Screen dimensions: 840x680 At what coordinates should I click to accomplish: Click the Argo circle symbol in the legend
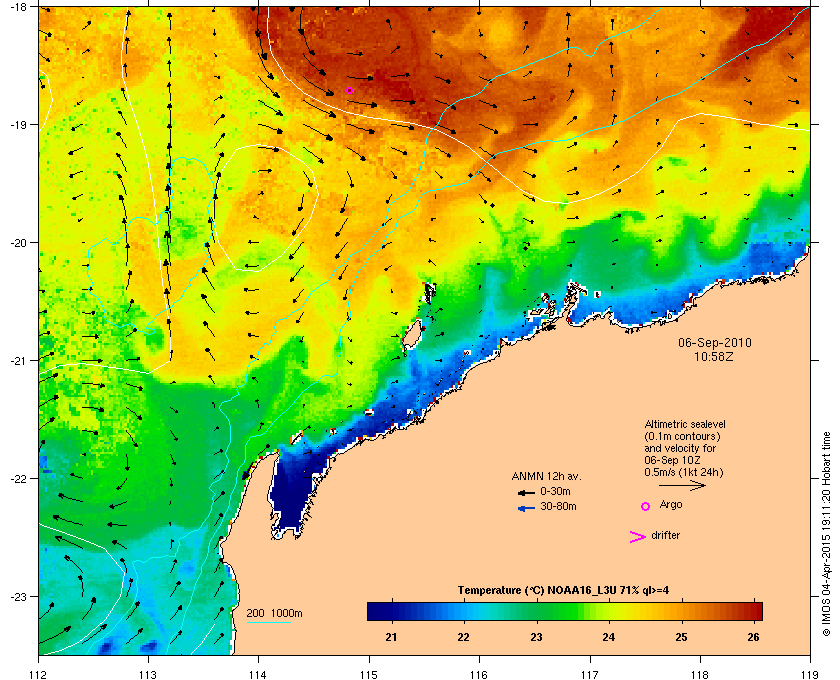[x=646, y=506]
